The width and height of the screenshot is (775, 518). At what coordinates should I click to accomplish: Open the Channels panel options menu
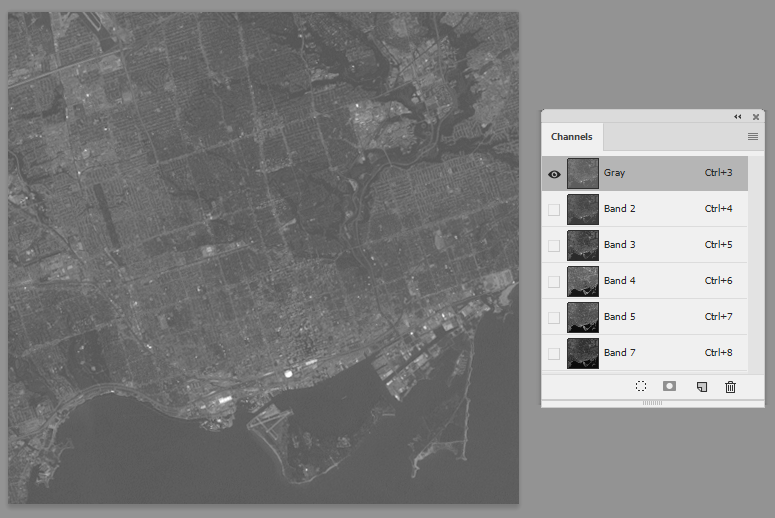pyautogui.click(x=753, y=136)
